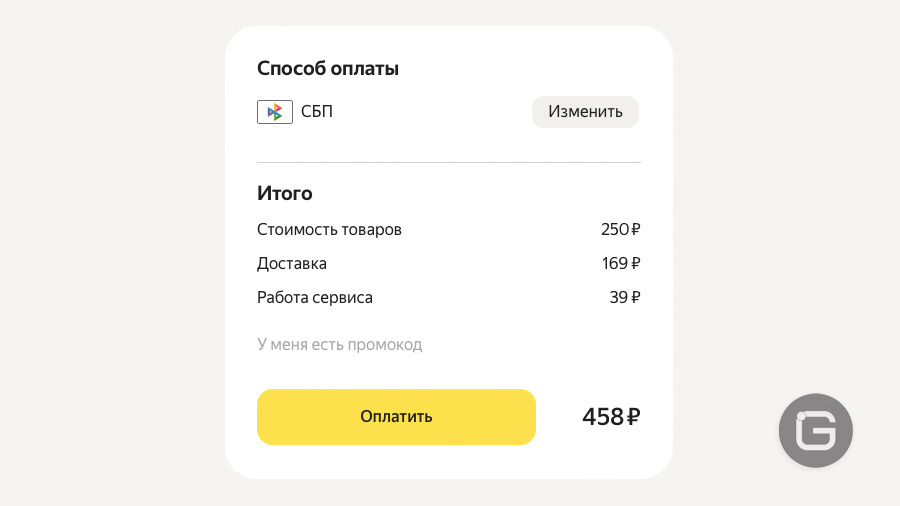Click the 169 delivery price number
The width and height of the screenshot is (900, 506).
615,263
